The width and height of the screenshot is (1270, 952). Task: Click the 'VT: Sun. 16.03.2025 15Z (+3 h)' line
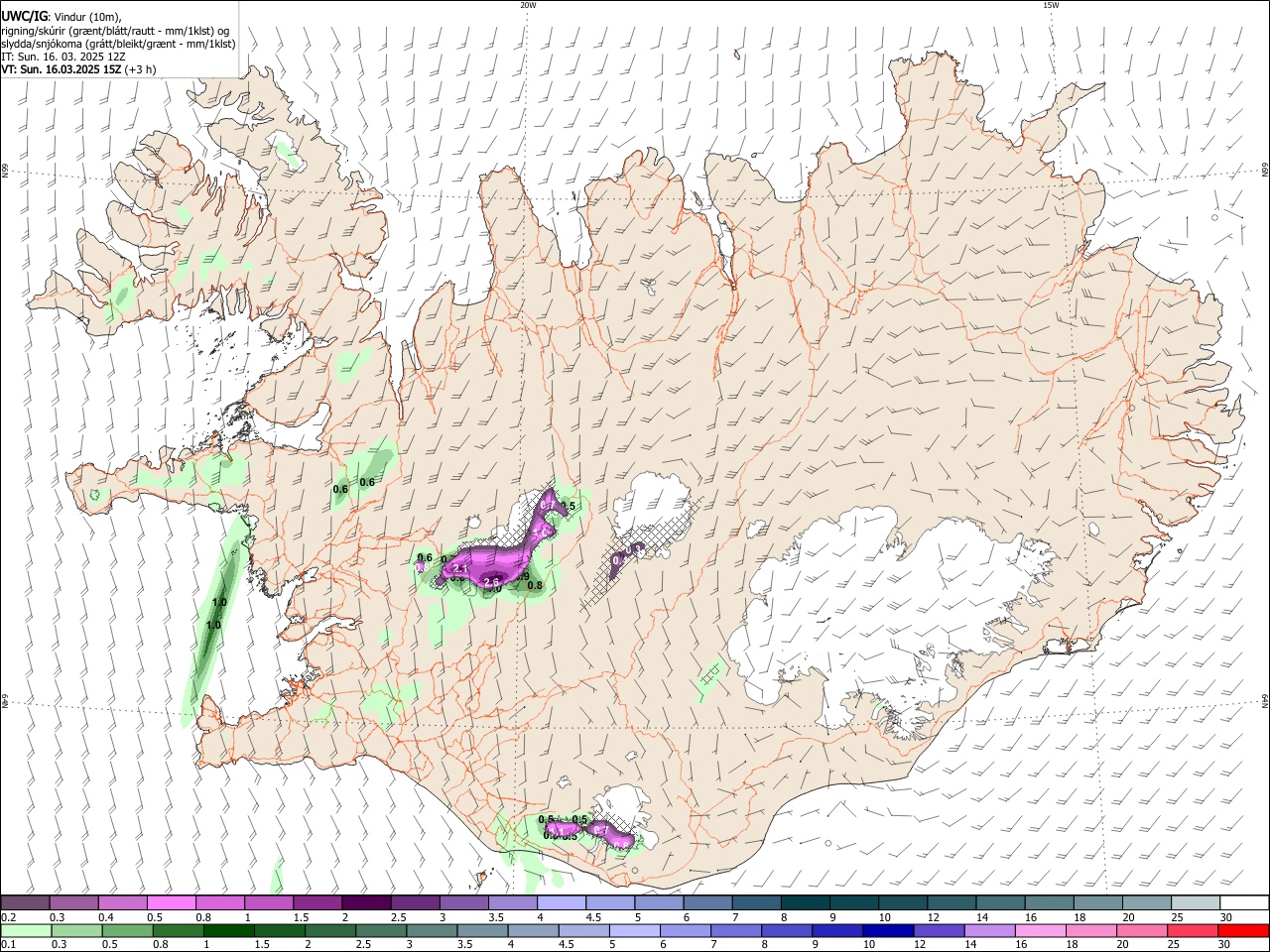click(x=77, y=69)
